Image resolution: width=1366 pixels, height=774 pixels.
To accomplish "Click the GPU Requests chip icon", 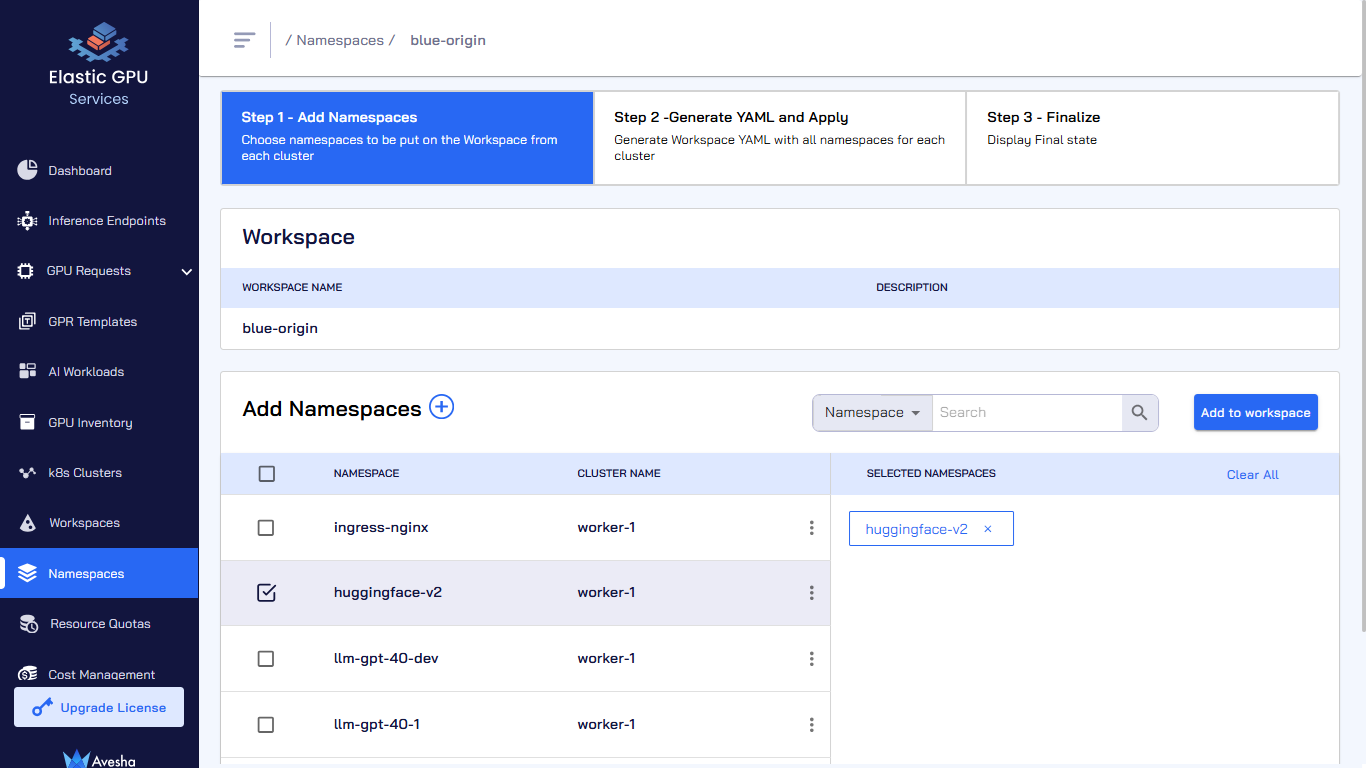I will coord(26,271).
